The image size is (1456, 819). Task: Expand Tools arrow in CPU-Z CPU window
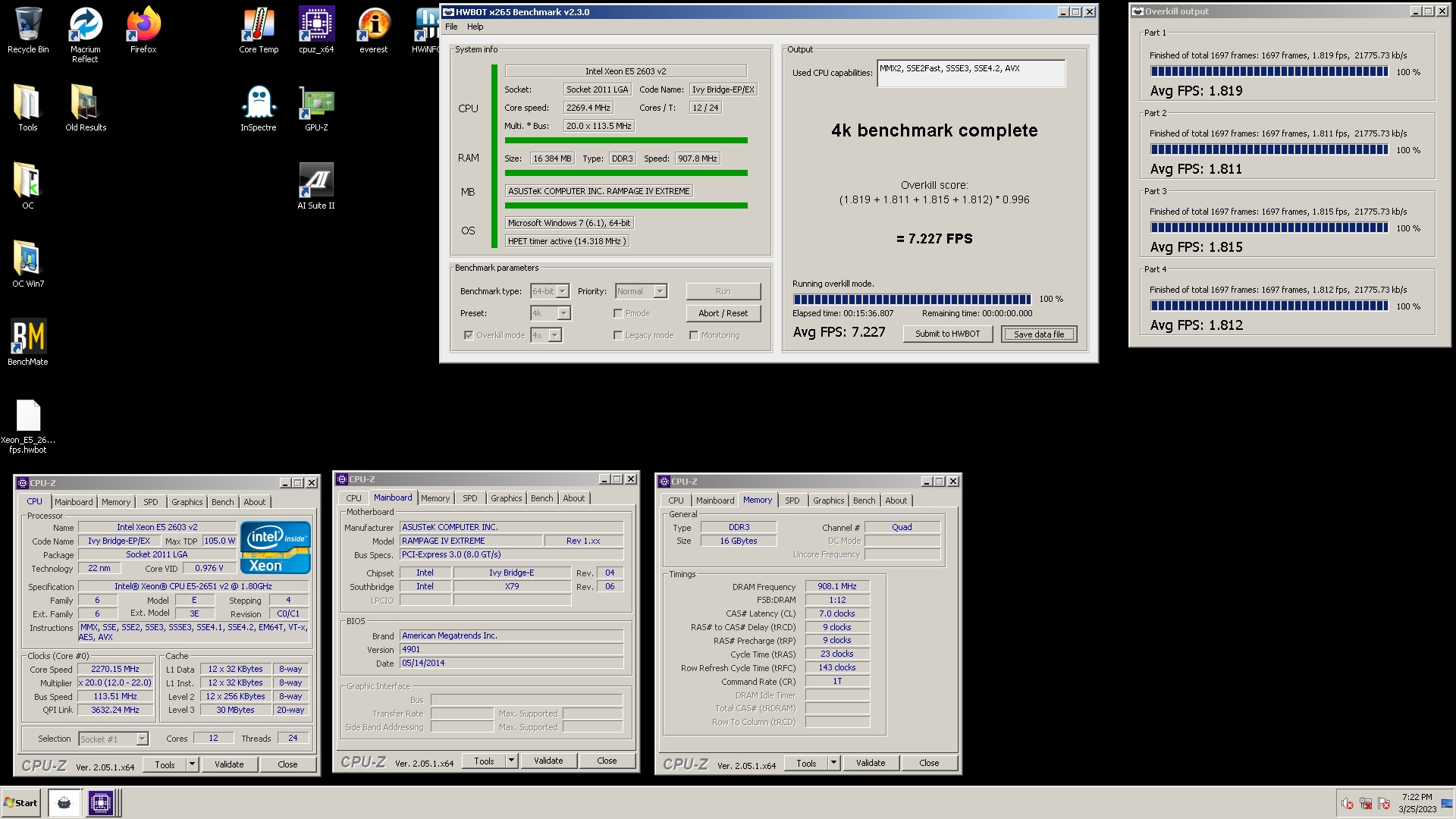click(193, 764)
